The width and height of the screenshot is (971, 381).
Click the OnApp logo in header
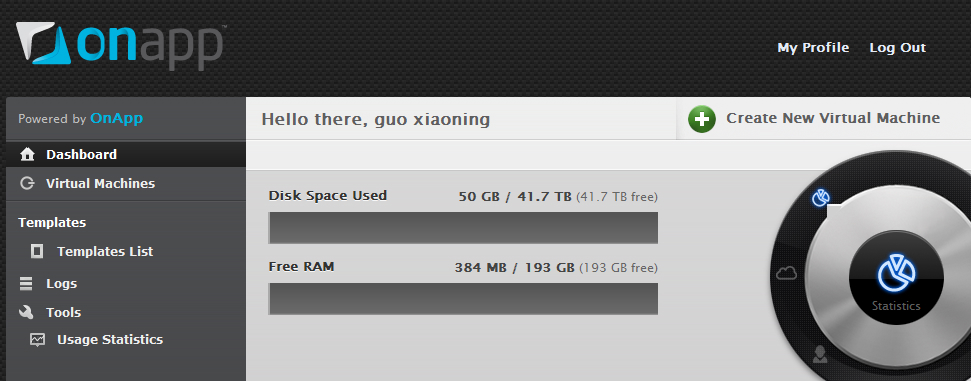pos(121,46)
